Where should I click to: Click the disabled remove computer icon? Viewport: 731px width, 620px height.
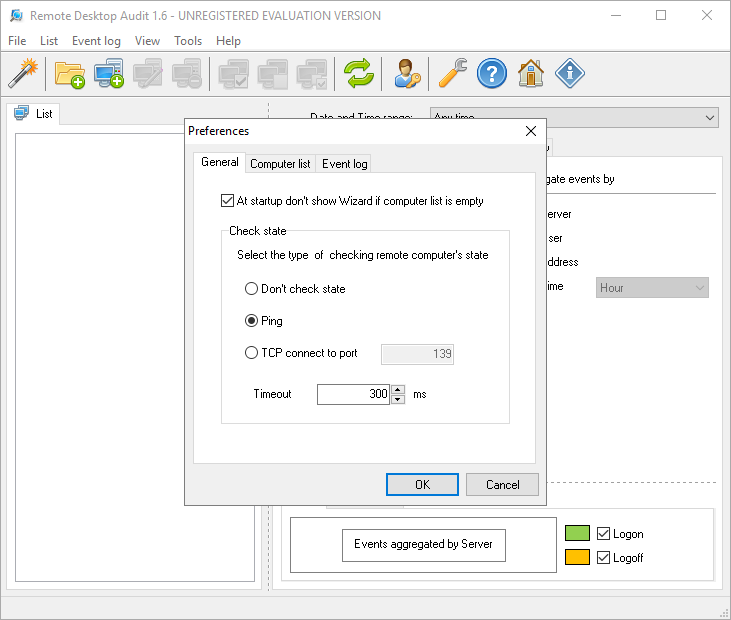coord(187,73)
